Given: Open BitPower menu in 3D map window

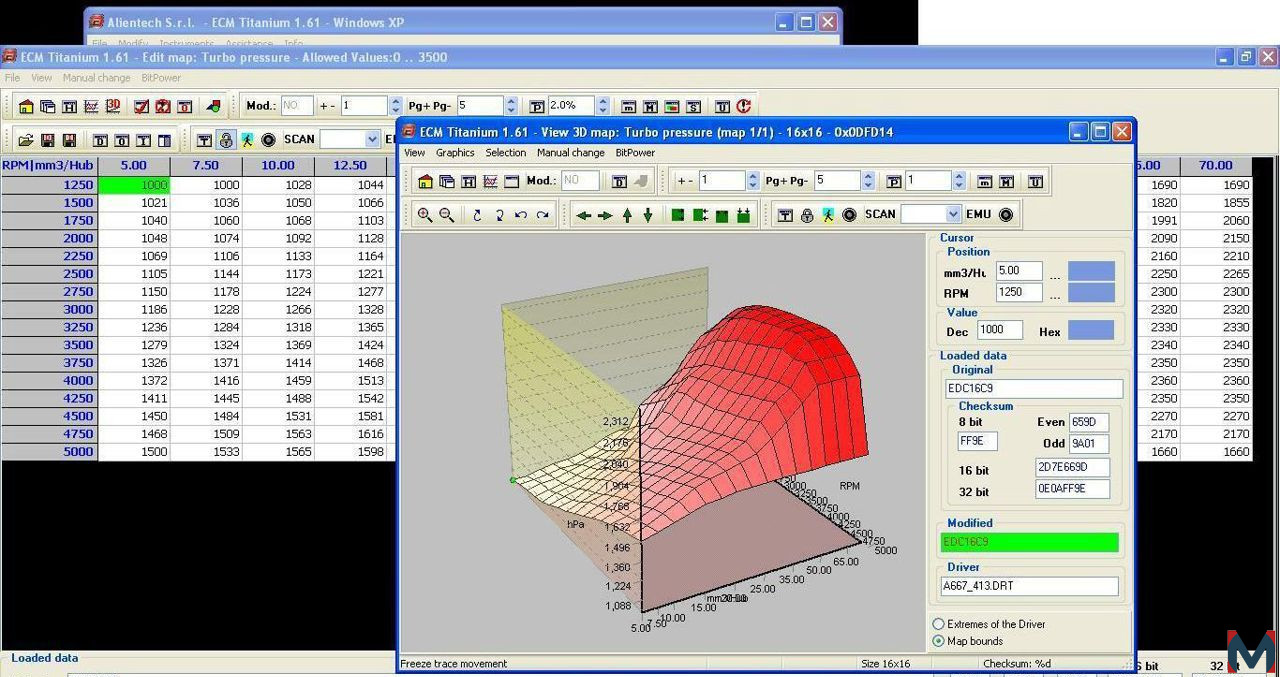Looking at the screenshot, I should (635, 153).
